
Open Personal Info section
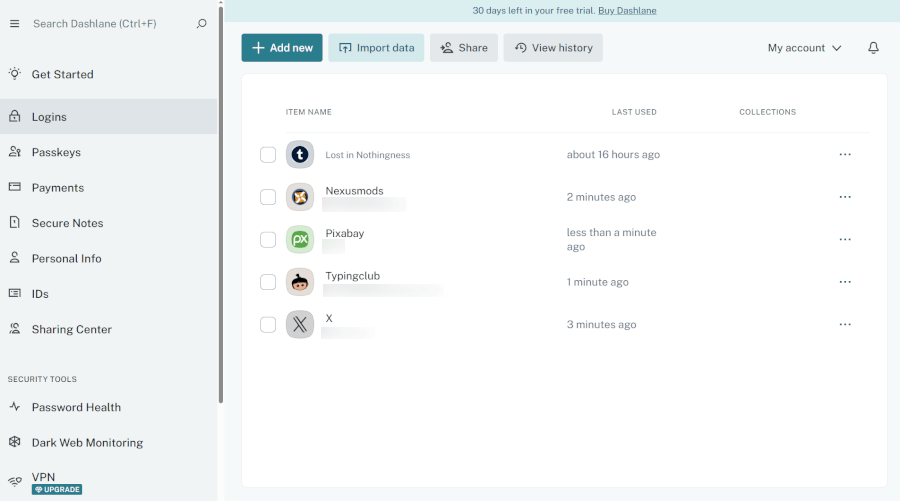pyautogui.click(x=108, y=258)
